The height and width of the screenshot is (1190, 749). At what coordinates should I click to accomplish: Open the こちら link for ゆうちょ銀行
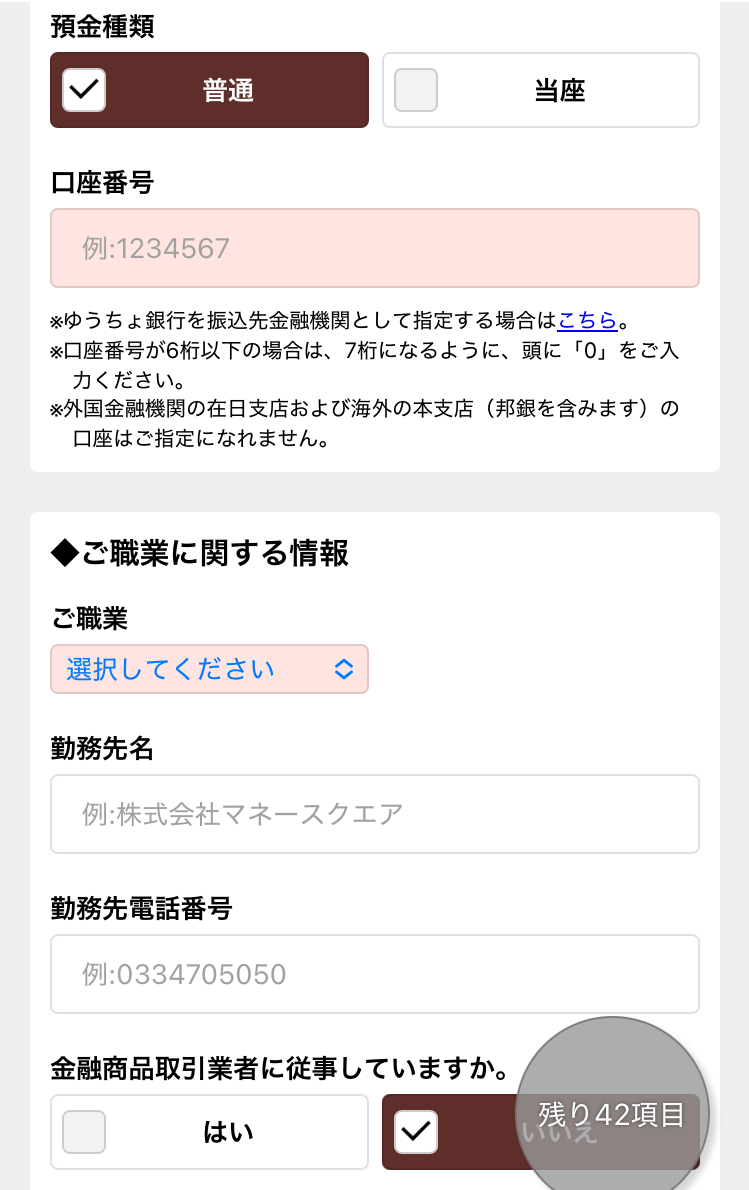[587, 321]
